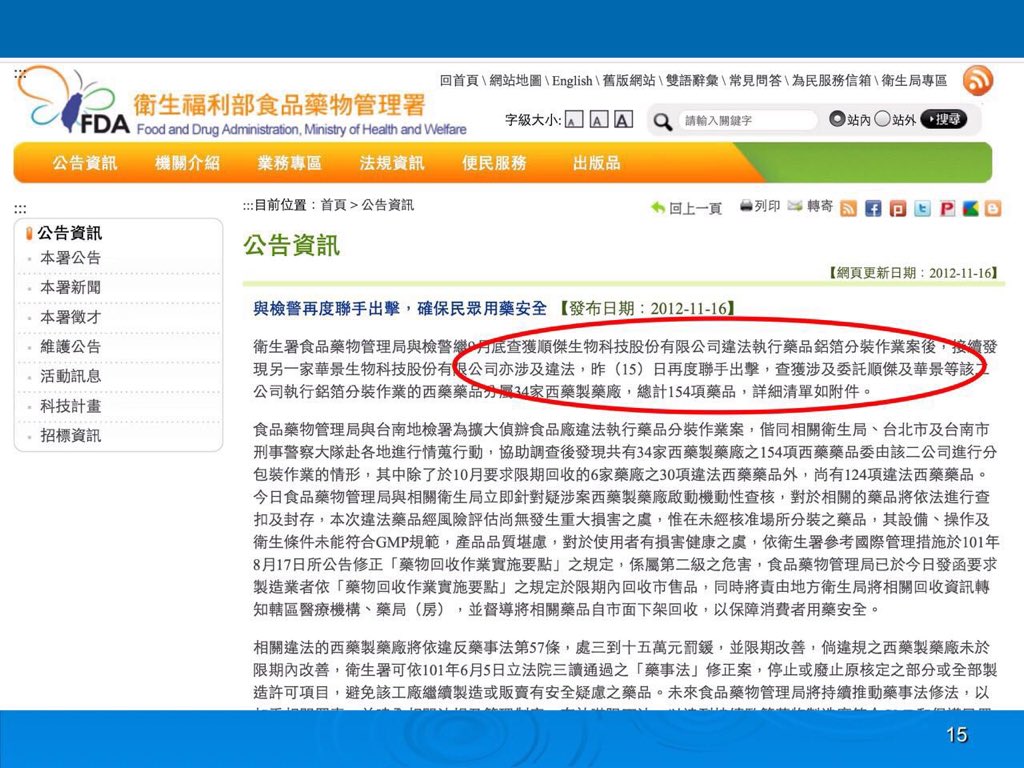Select 活動訊息 in the sidebar

pos(71,376)
